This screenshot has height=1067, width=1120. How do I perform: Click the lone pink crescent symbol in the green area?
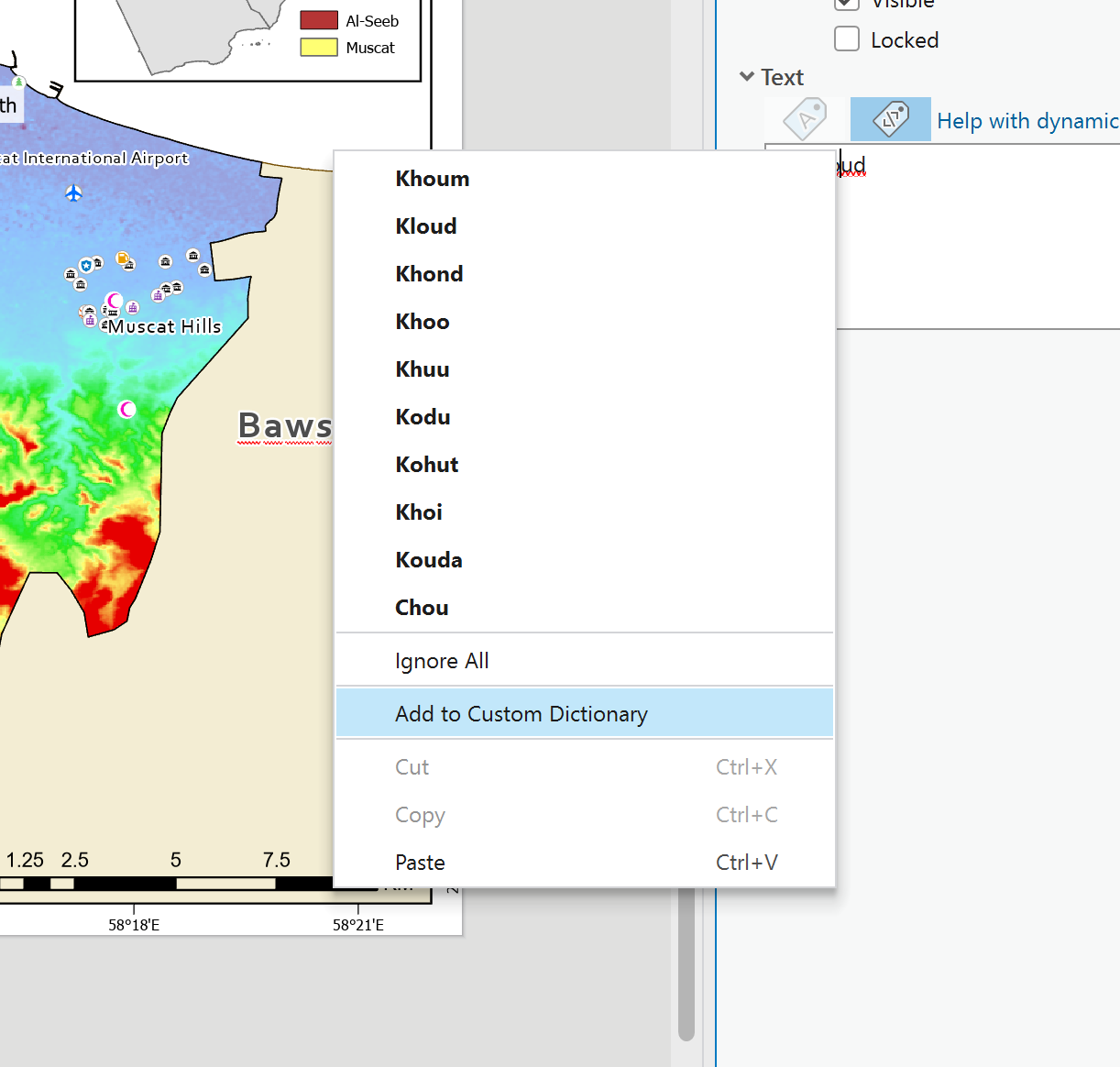127,410
